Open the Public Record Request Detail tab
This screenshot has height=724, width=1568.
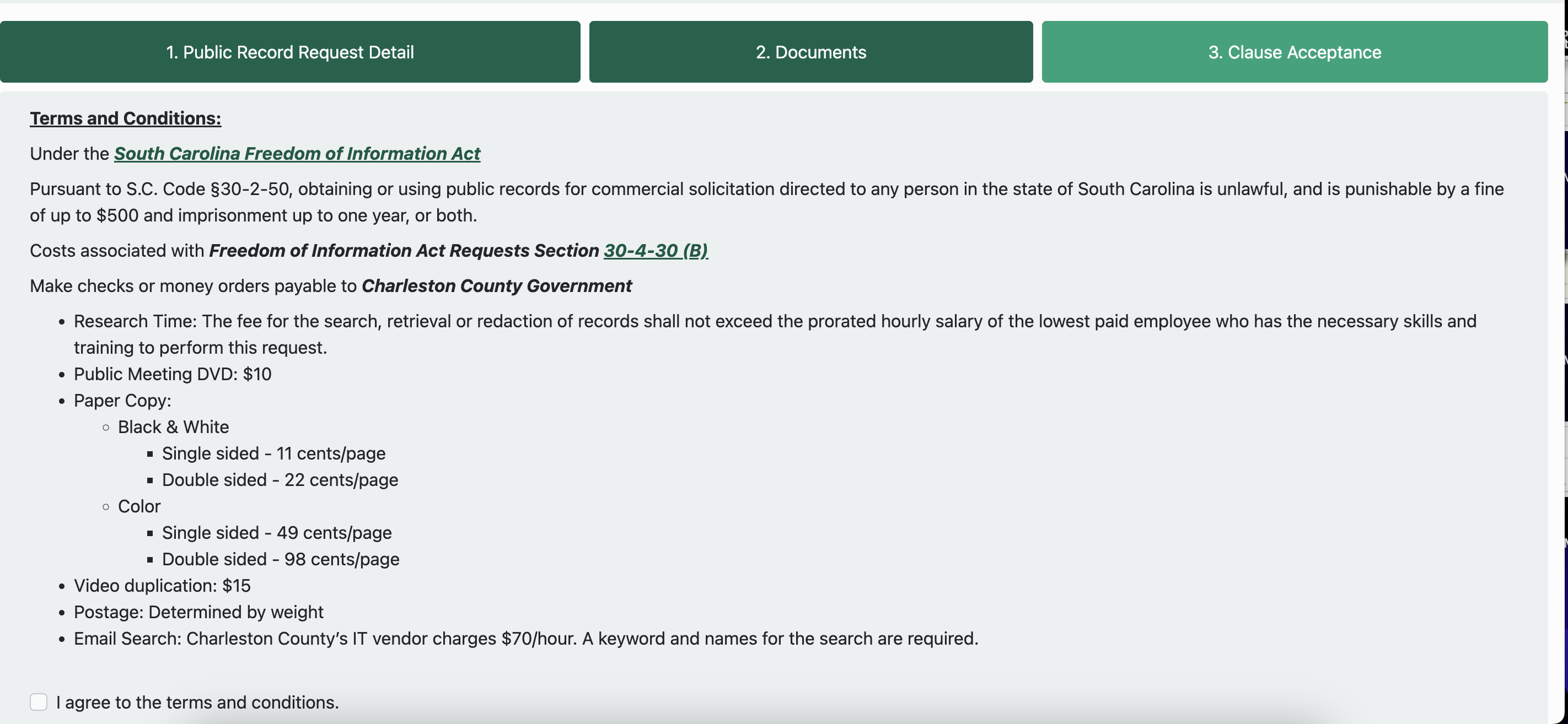tap(290, 52)
